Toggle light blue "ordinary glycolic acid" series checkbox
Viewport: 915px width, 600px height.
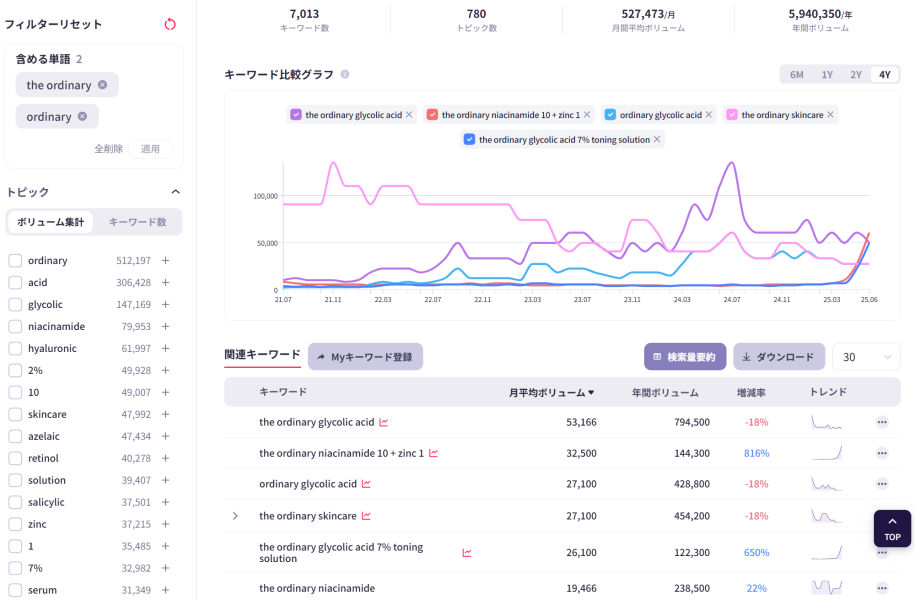(610, 114)
